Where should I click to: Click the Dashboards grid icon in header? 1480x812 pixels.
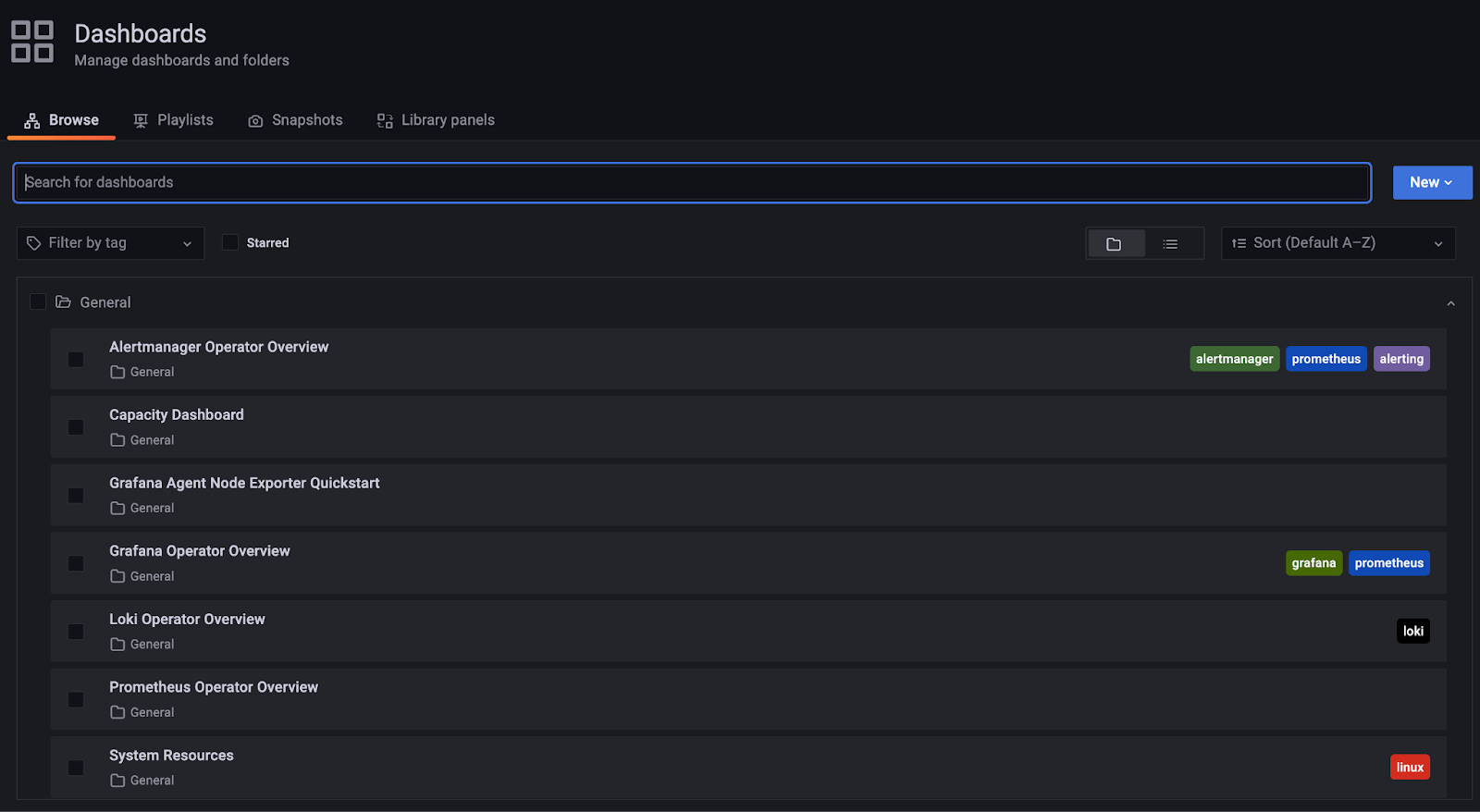(32, 42)
